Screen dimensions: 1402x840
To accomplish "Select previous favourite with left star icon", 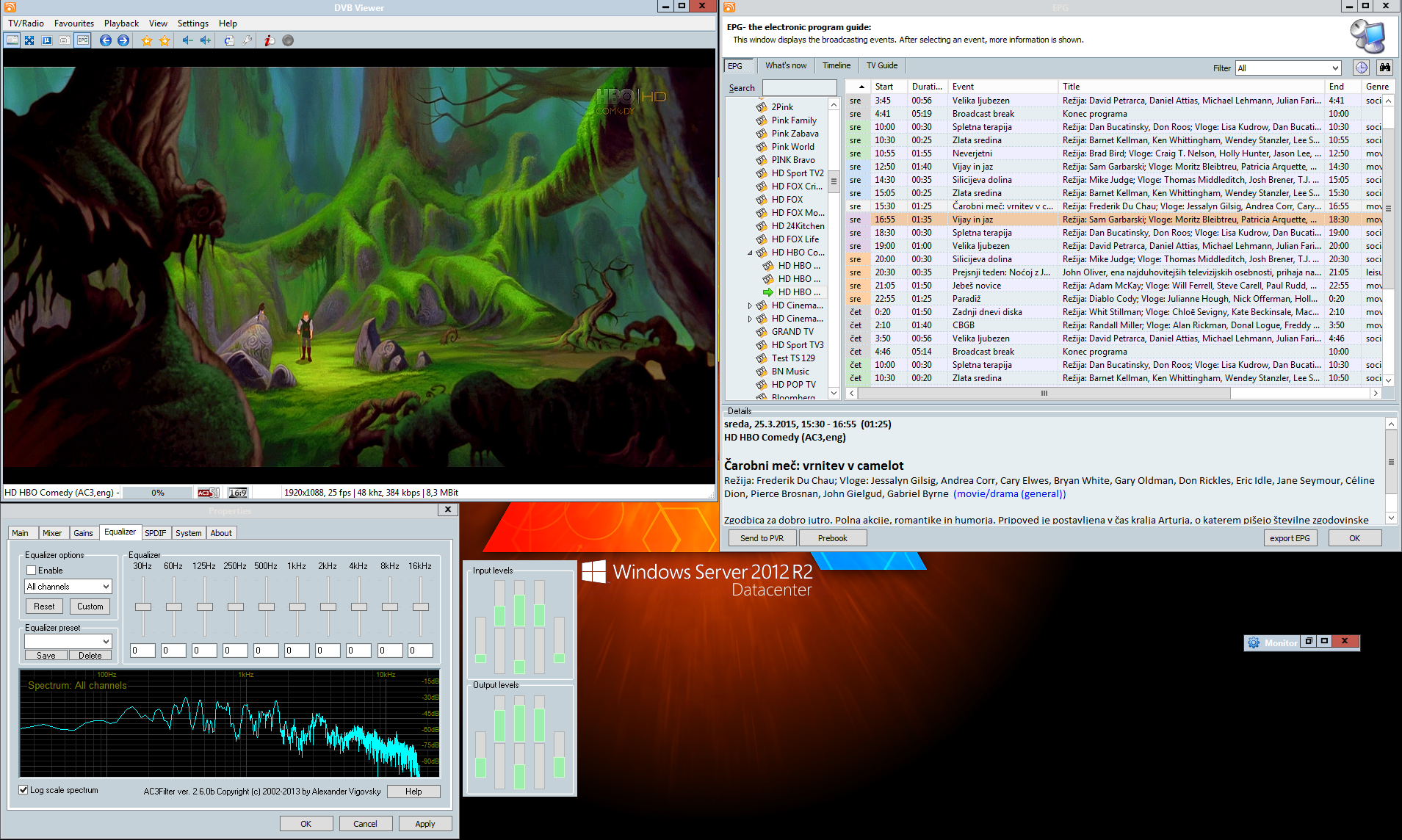I will [147, 40].
